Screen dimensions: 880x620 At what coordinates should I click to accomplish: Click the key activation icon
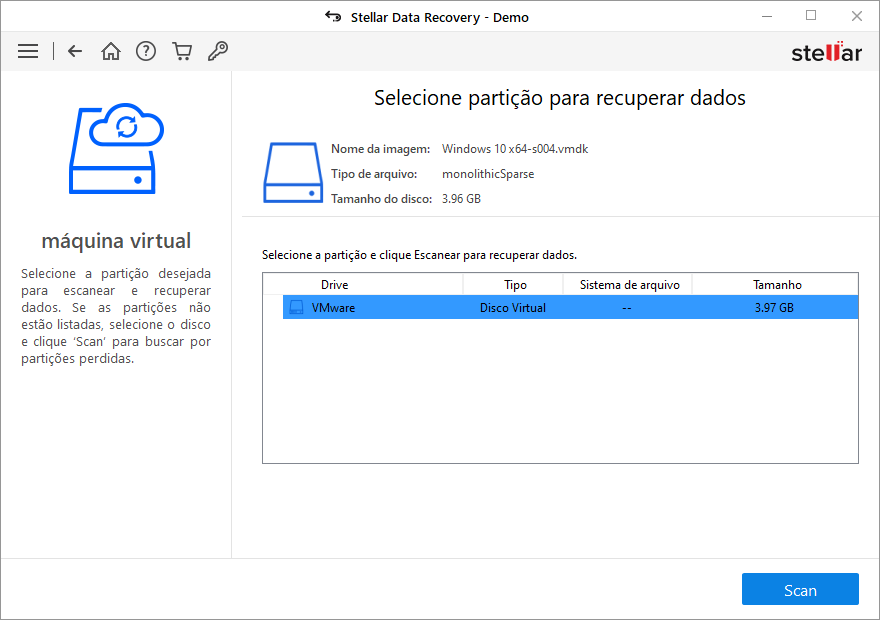pyautogui.click(x=218, y=51)
